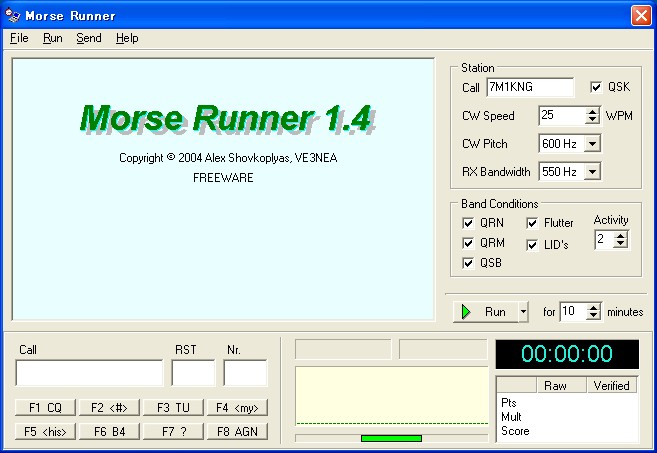Increase CW Speed with the up arrow
The width and height of the screenshot is (657, 453).
[x=592, y=111]
